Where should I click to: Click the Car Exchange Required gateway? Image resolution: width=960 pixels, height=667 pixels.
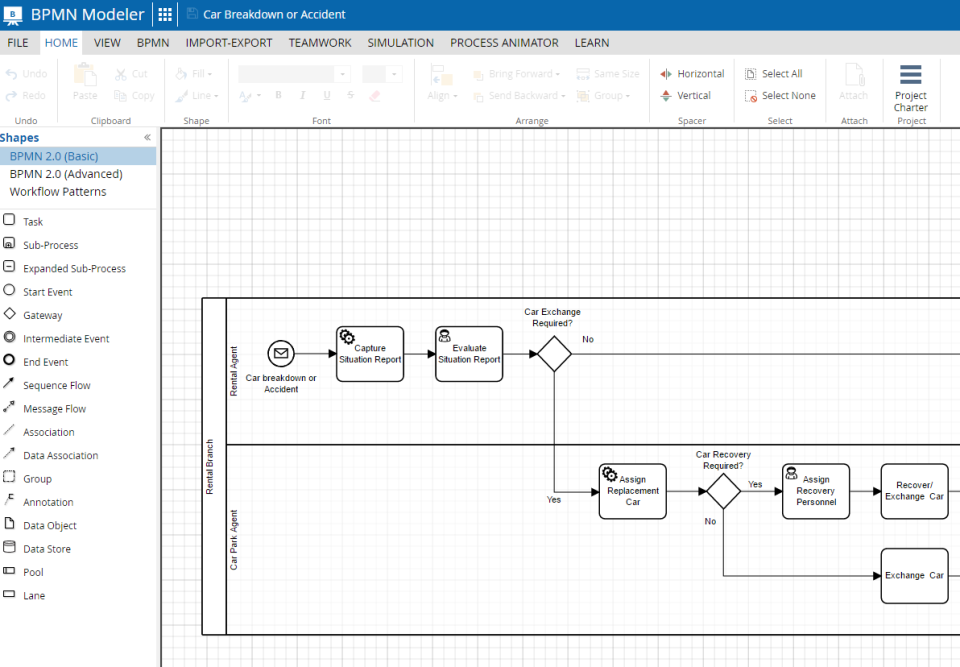click(554, 353)
